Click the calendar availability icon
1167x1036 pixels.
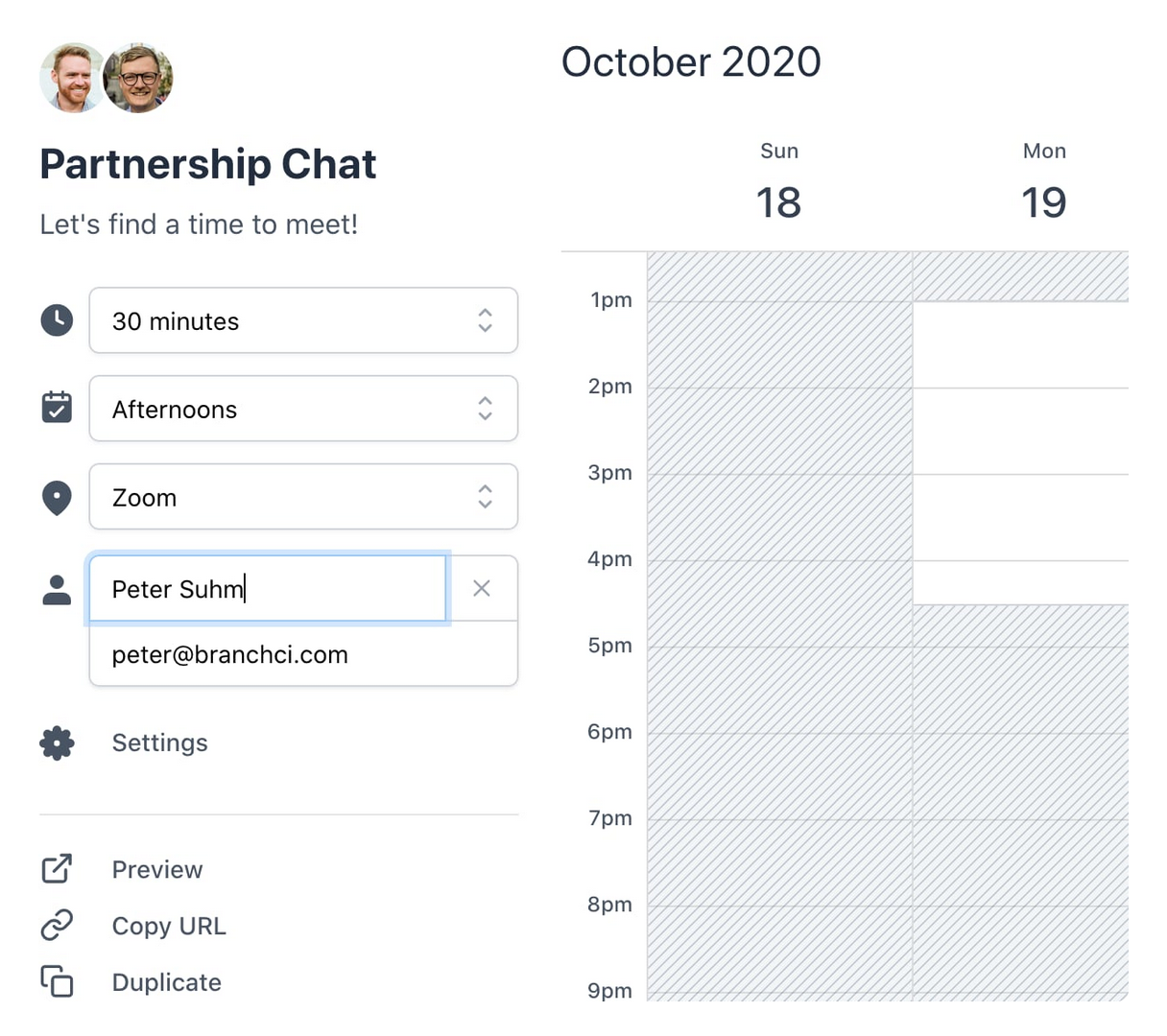[57, 408]
